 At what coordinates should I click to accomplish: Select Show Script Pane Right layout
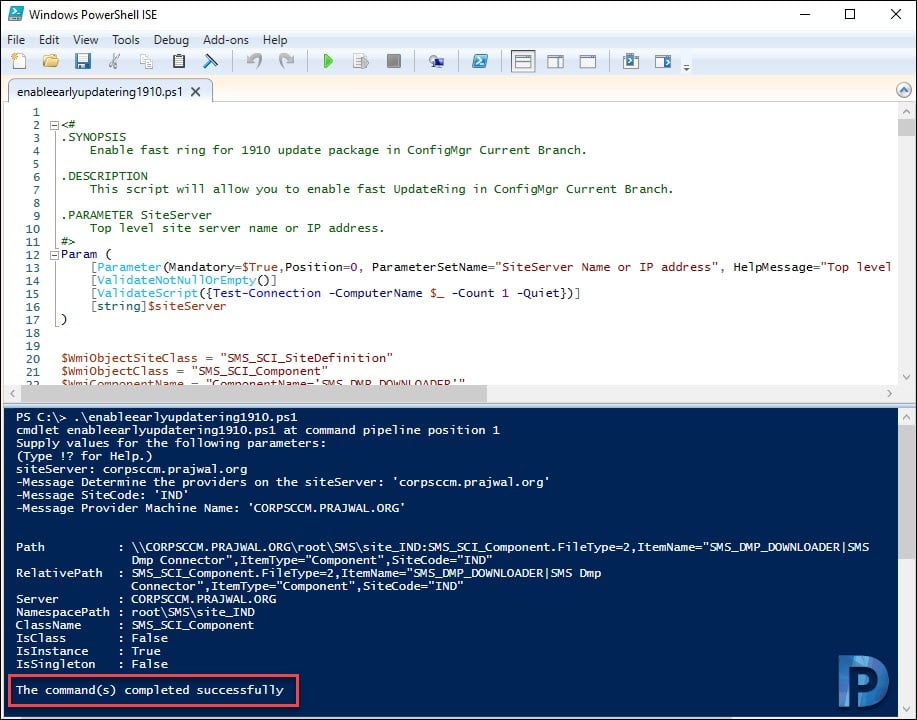pos(555,61)
